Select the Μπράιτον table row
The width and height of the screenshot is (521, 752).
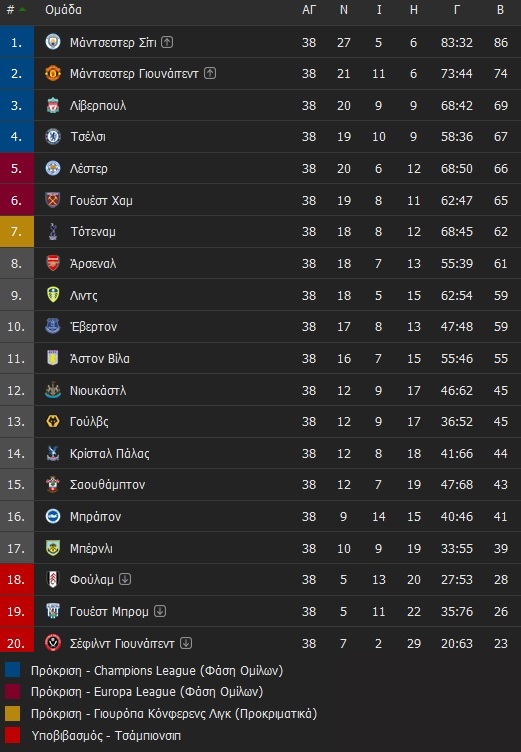pos(260,516)
